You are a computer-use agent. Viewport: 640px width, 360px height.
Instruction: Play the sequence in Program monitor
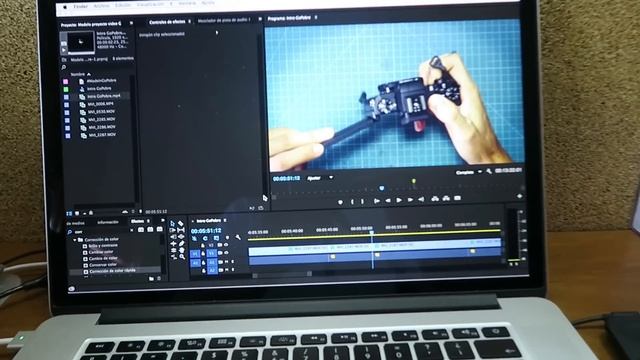point(399,200)
